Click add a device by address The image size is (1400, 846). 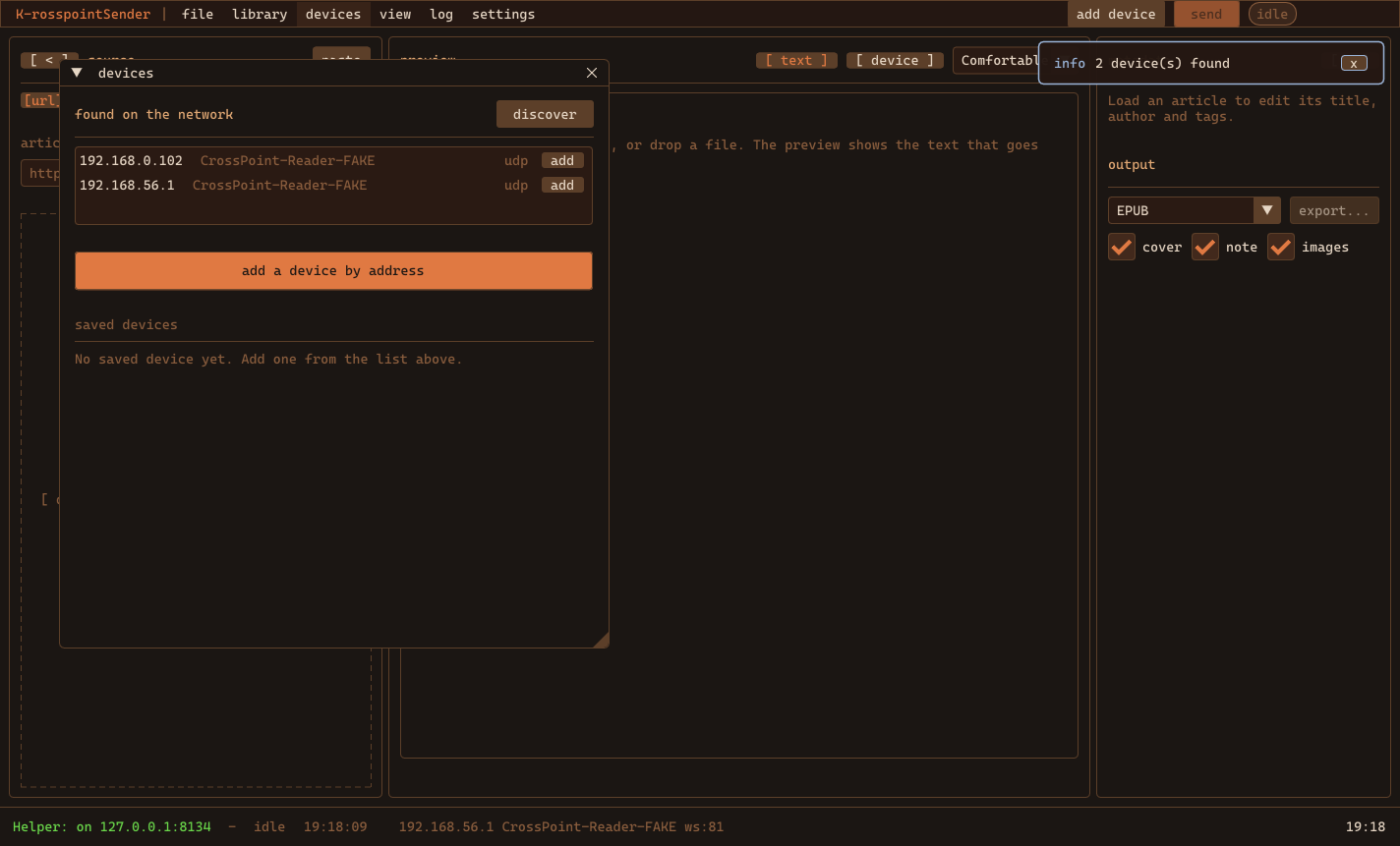click(x=333, y=270)
